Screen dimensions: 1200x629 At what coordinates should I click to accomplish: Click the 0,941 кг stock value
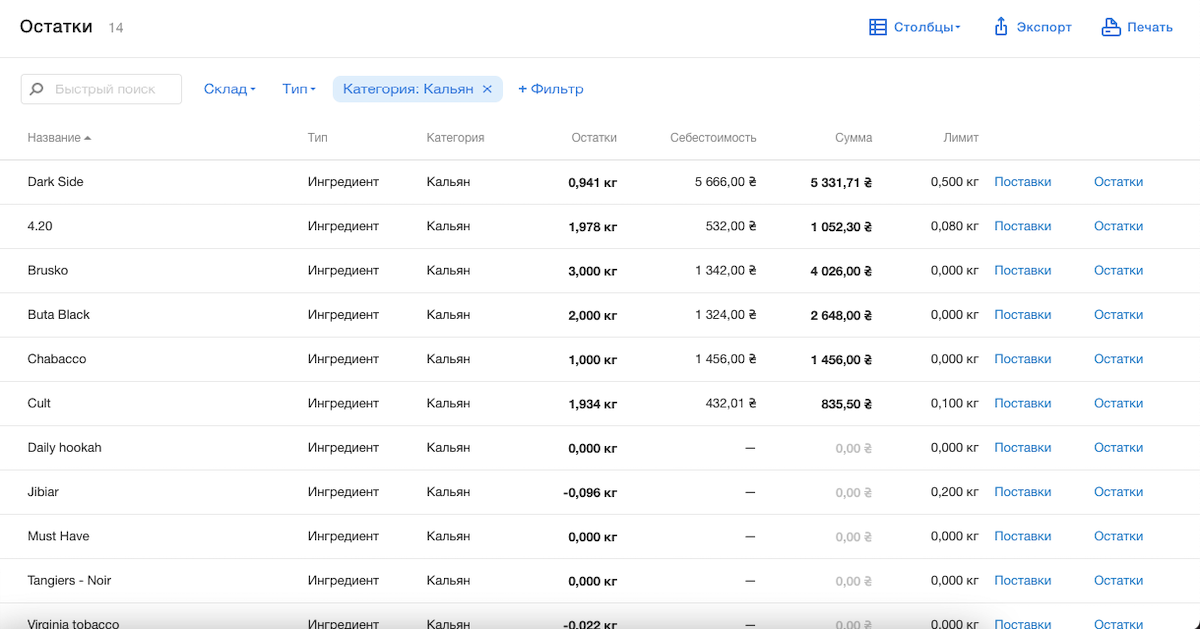[x=592, y=183]
